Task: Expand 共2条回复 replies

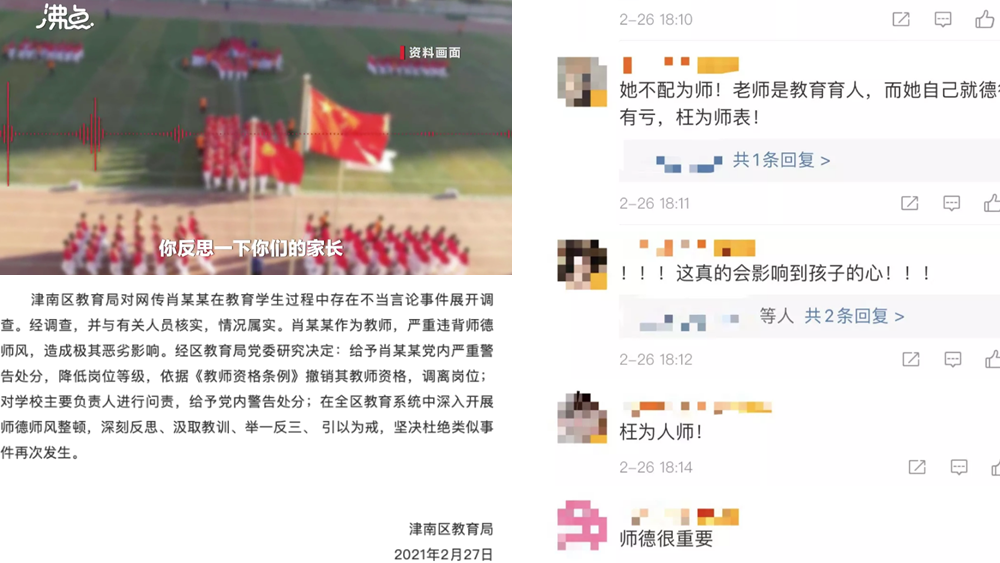Action: [854, 316]
